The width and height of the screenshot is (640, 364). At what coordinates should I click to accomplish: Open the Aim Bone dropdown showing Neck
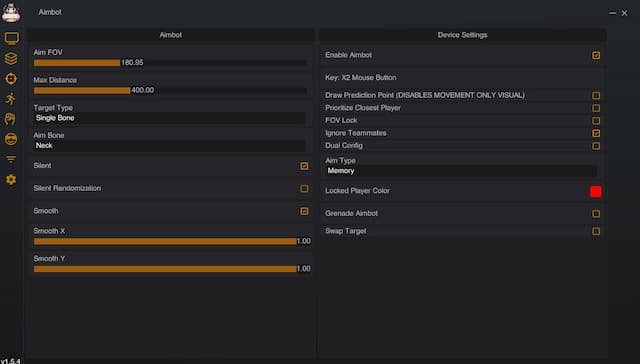[x=169, y=146]
